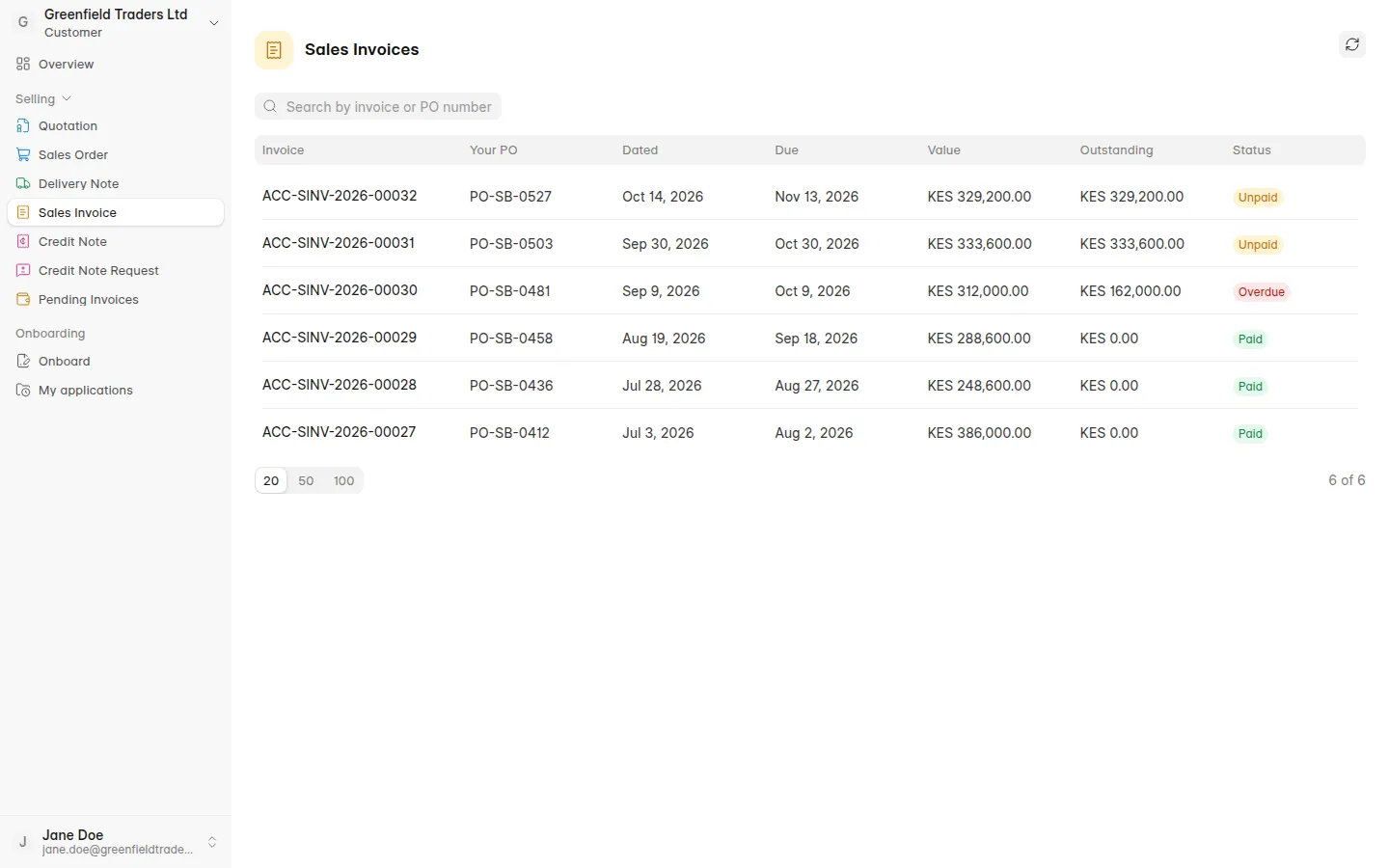Click the Credit Note Request icon
1389x868 pixels.
coord(23,271)
